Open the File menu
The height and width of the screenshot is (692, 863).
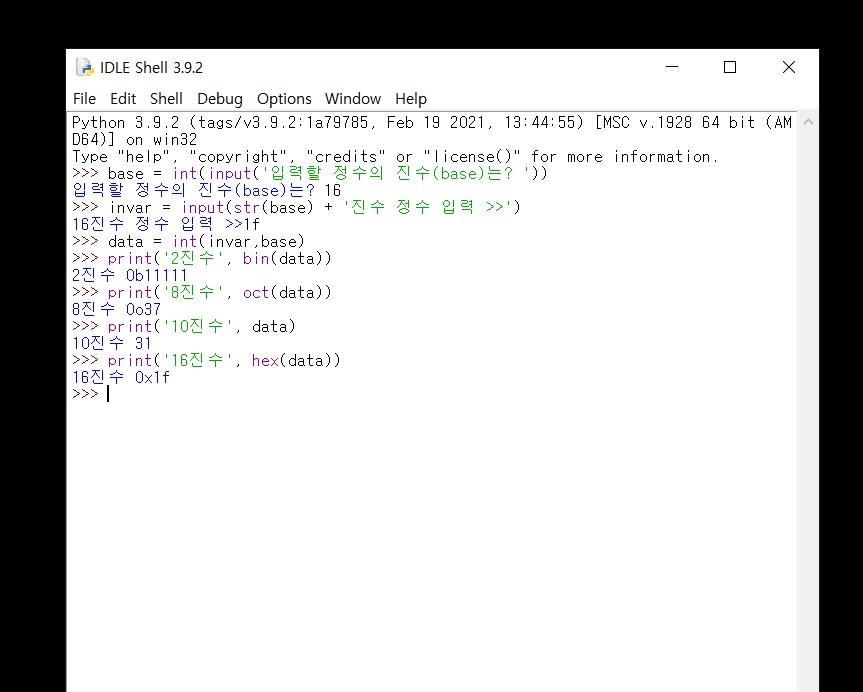(84, 99)
